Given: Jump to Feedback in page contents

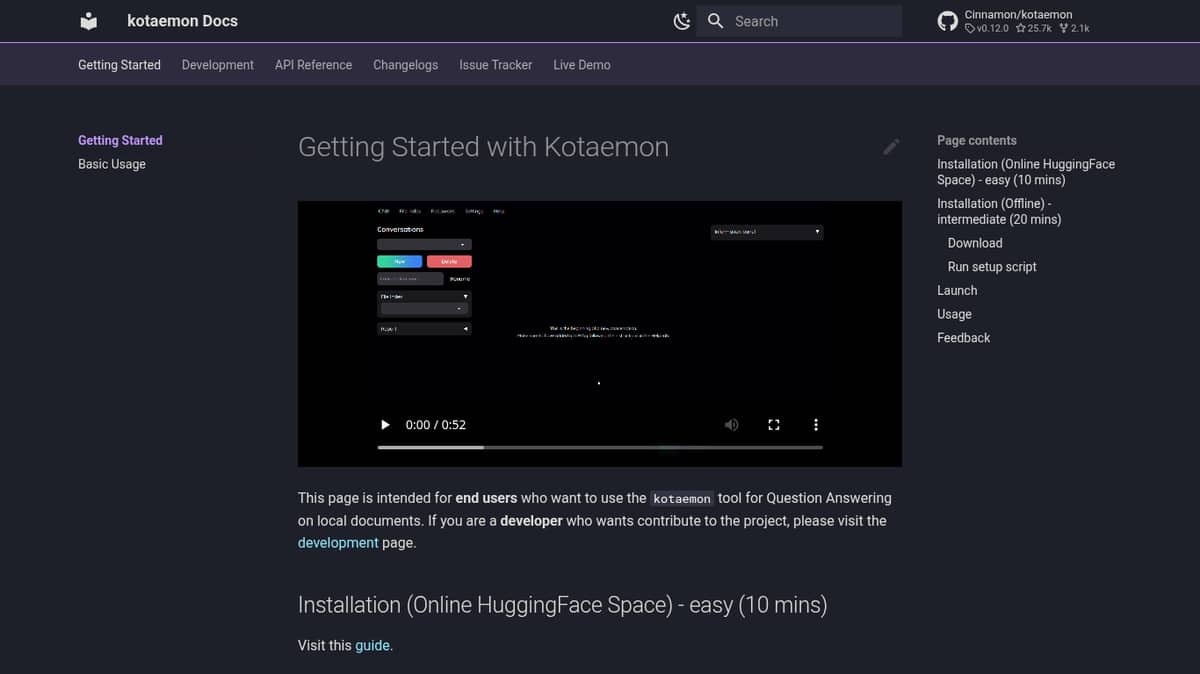Looking at the screenshot, I should click(963, 338).
